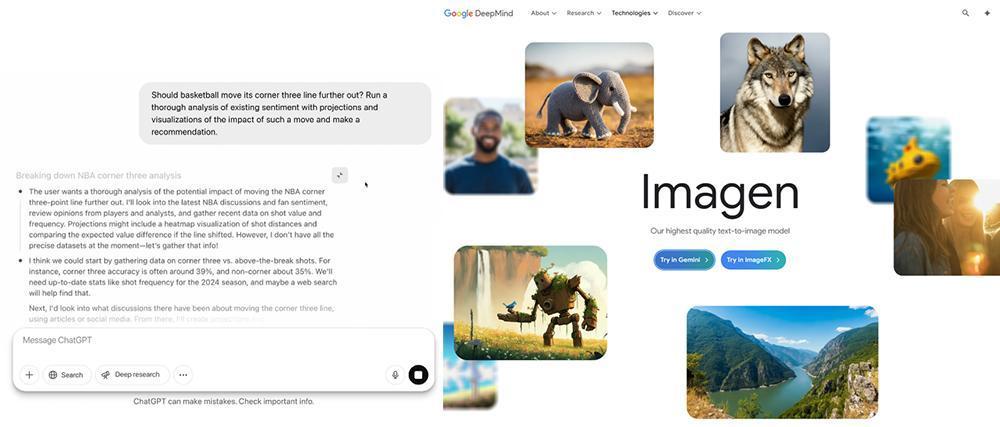Stop the response with the black stop button
Viewport: 1000px width, 427px height.
pyautogui.click(x=418, y=375)
